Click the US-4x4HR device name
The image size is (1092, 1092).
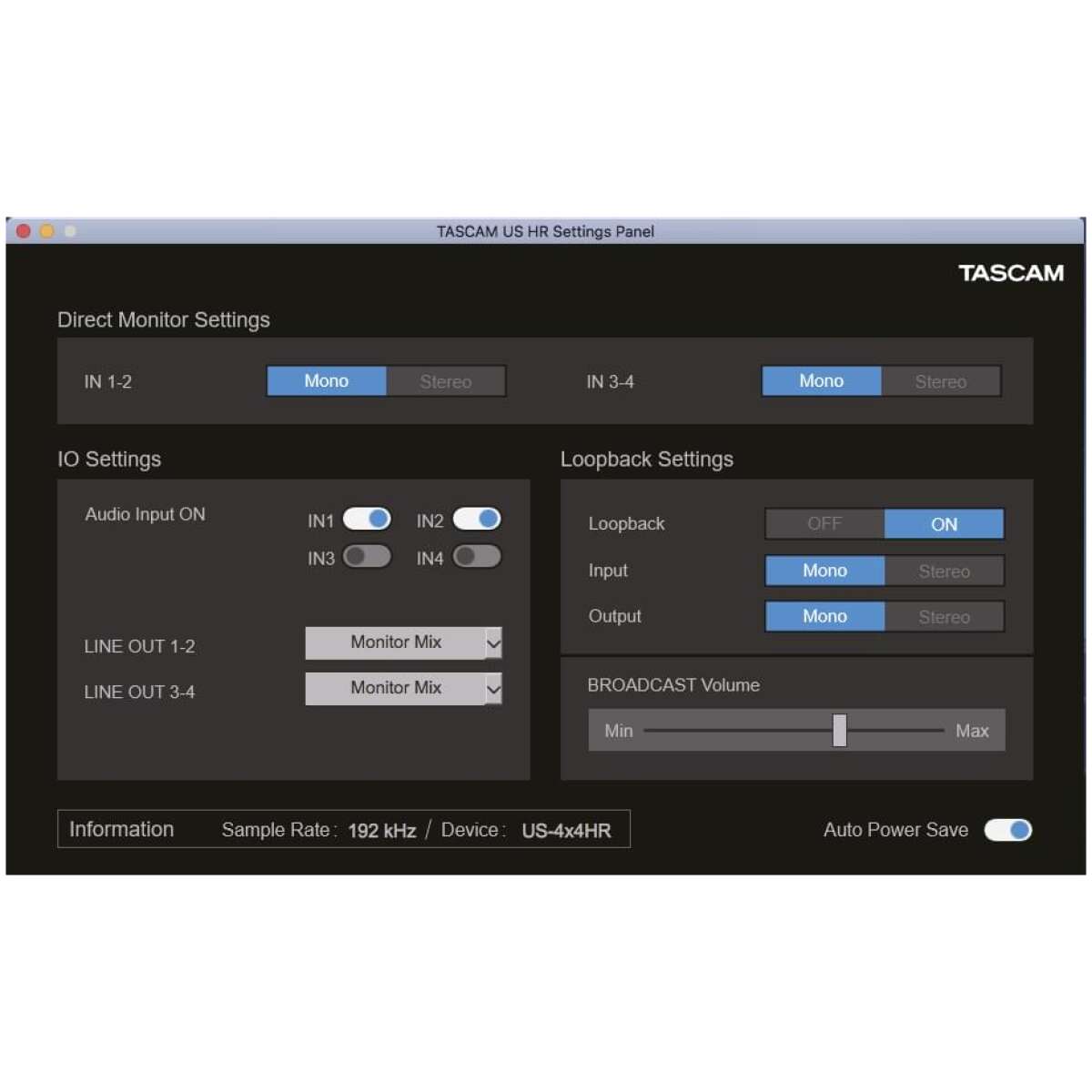pos(566,831)
